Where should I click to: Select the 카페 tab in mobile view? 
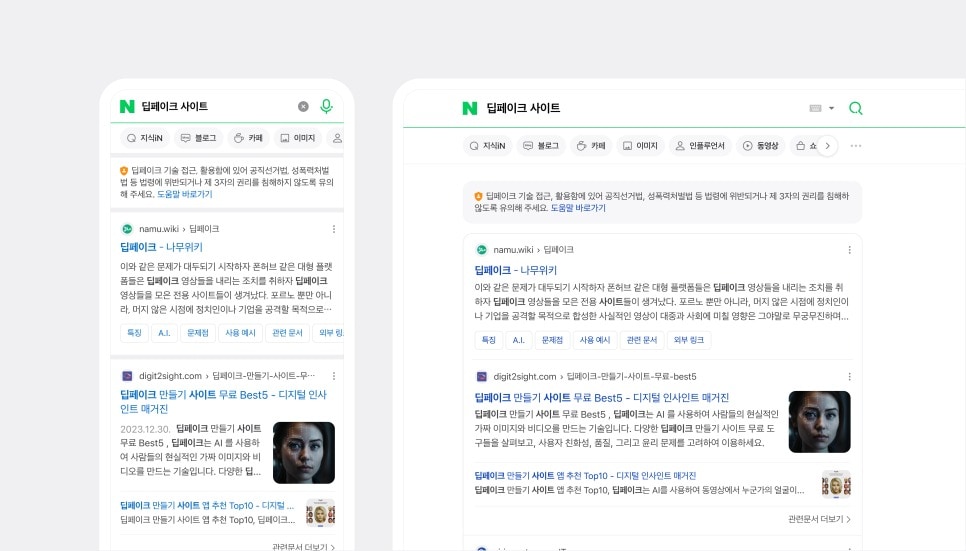[248, 138]
